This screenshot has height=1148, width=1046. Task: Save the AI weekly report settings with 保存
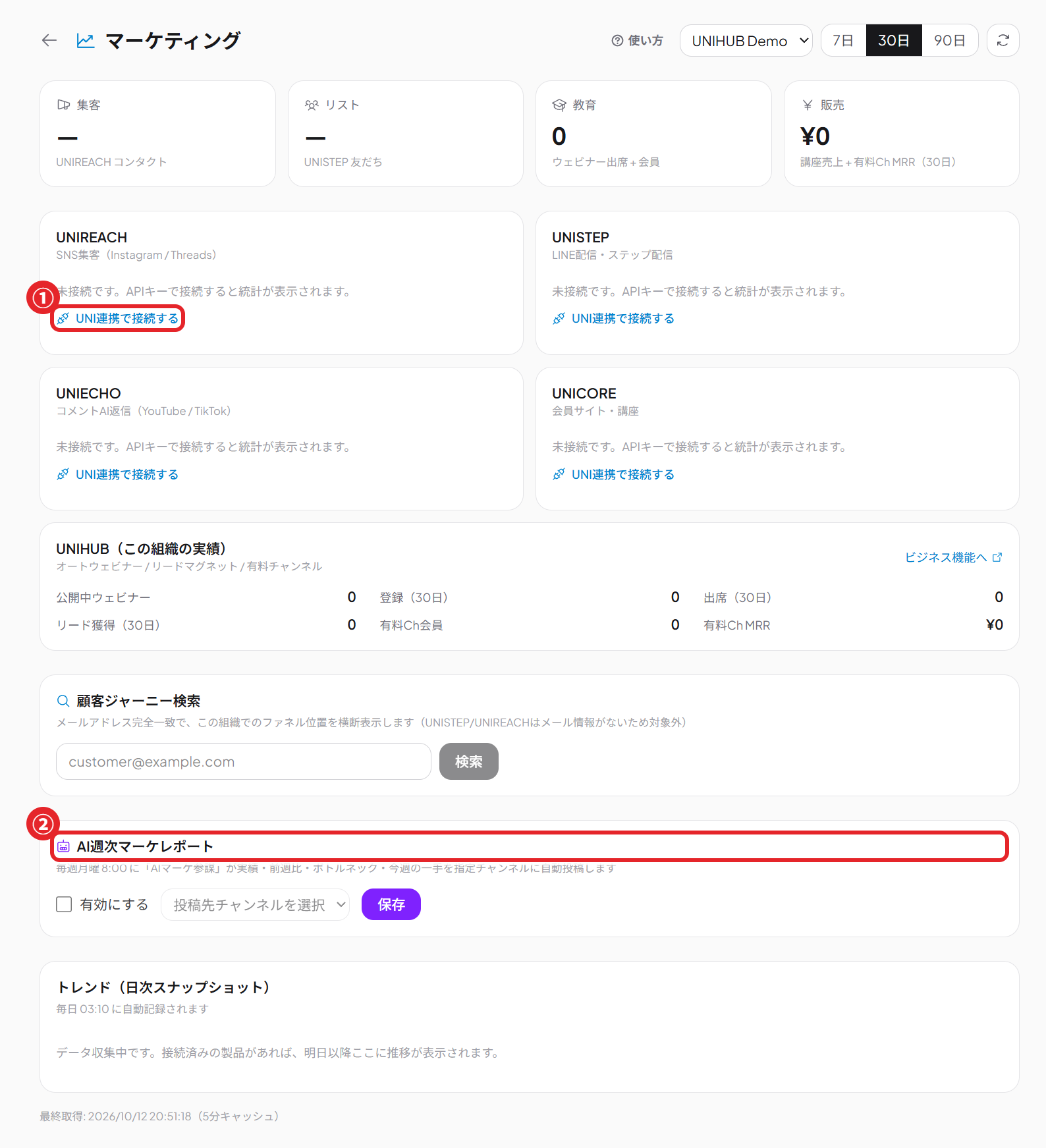click(391, 904)
